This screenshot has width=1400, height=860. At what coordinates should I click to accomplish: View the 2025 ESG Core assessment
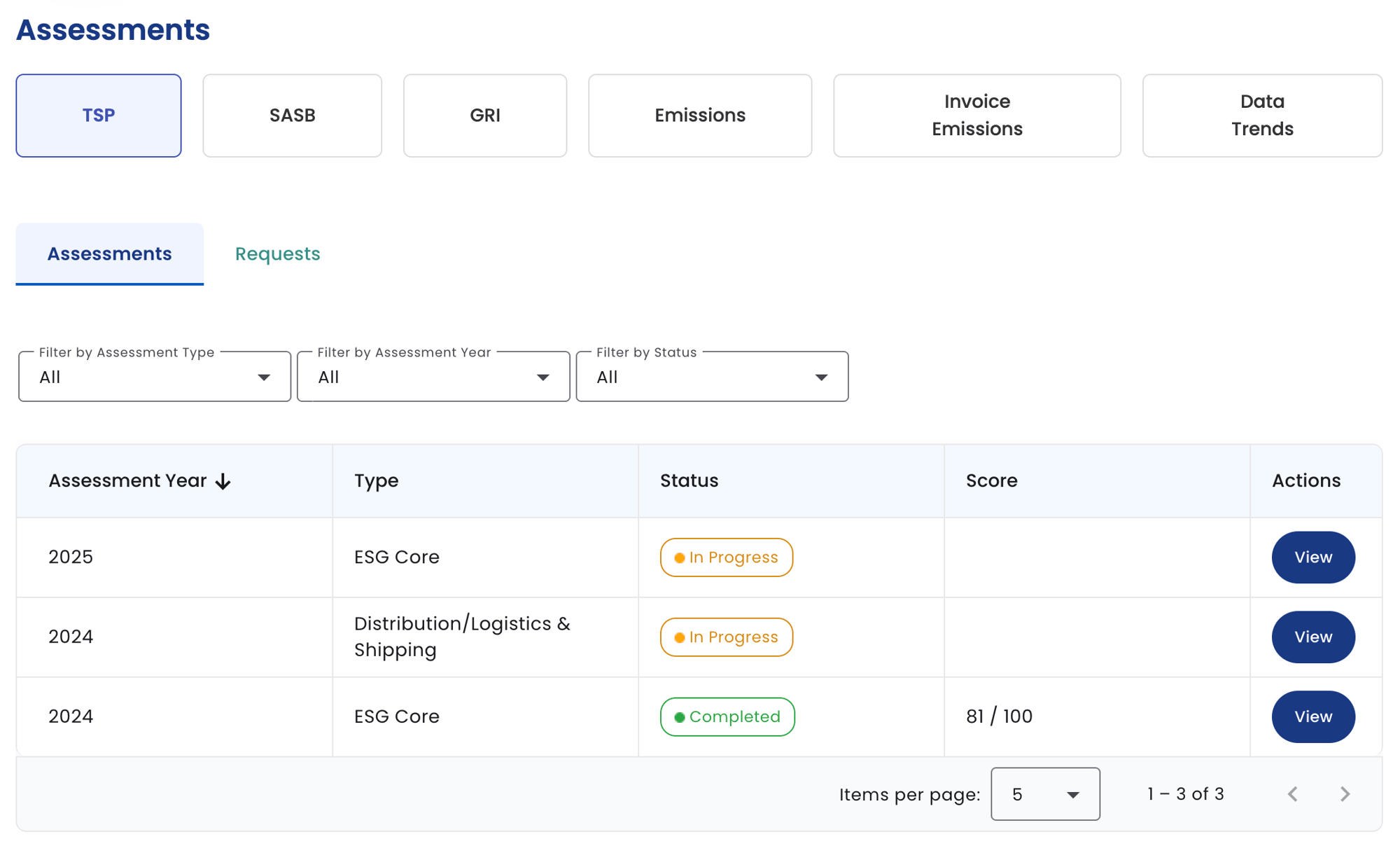coord(1312,557)
